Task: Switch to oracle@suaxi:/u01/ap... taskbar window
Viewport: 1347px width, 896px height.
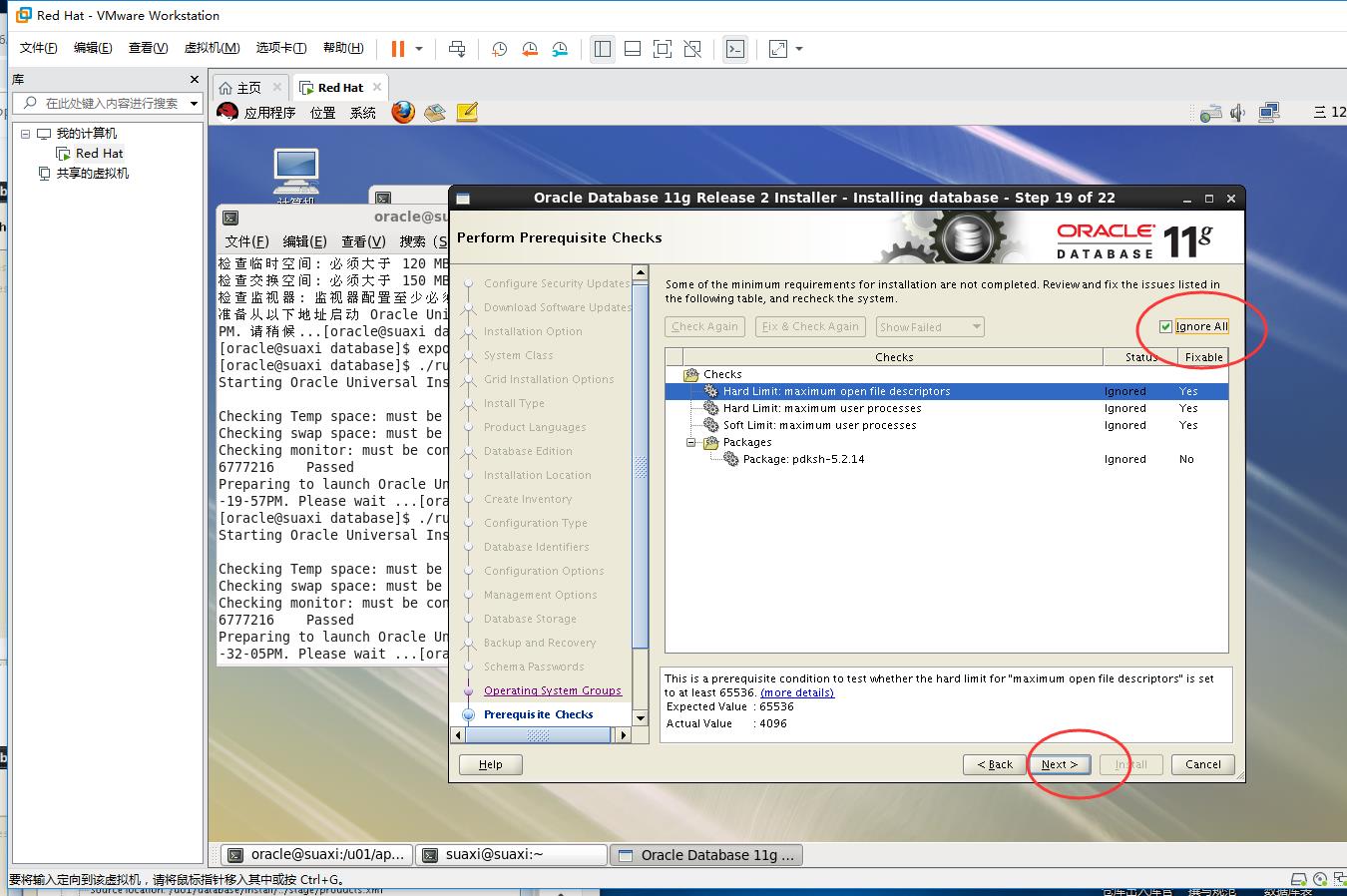Action: pos(315,855)
